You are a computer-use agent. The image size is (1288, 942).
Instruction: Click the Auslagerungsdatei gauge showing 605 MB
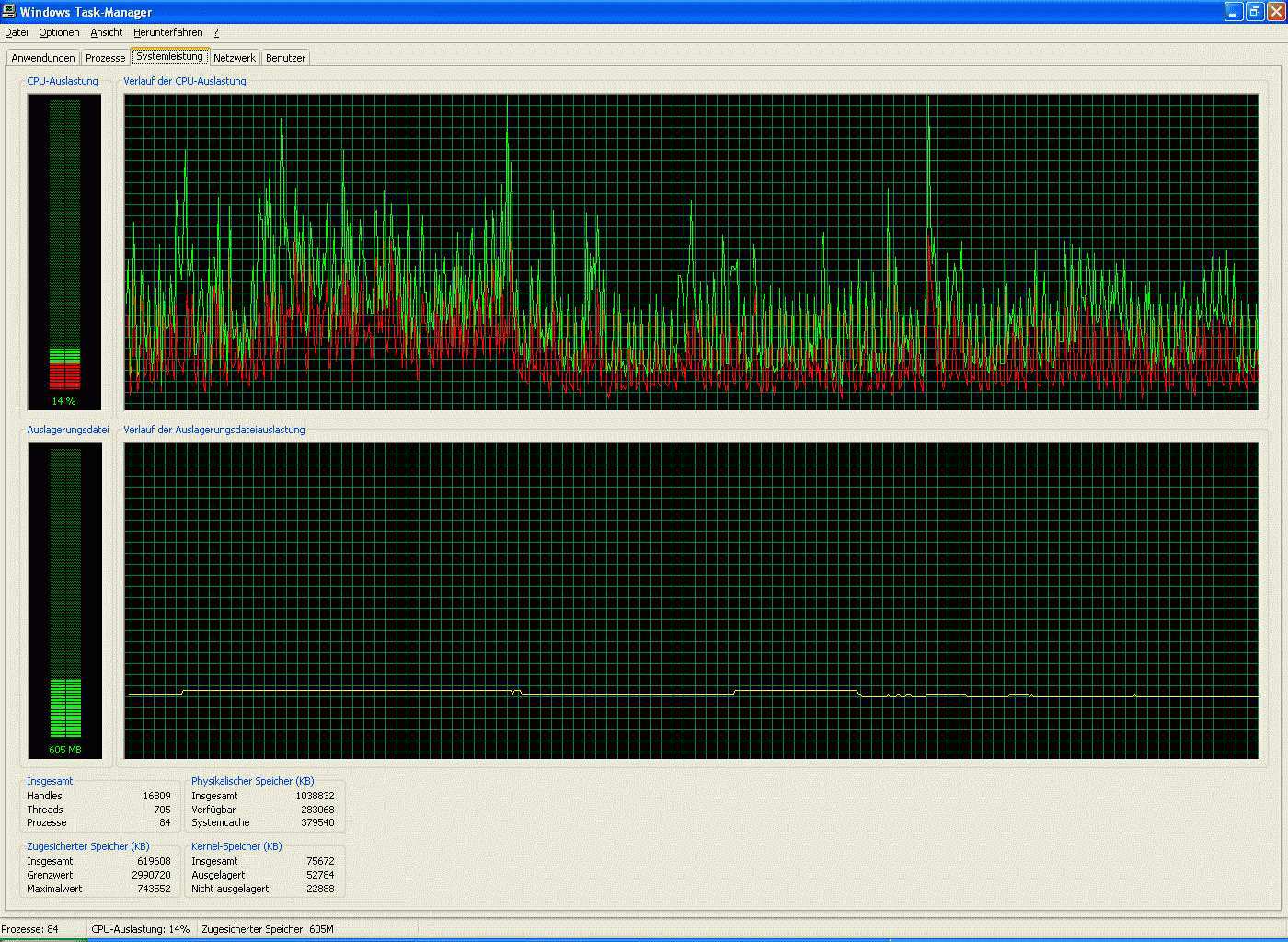click(64, 600)
